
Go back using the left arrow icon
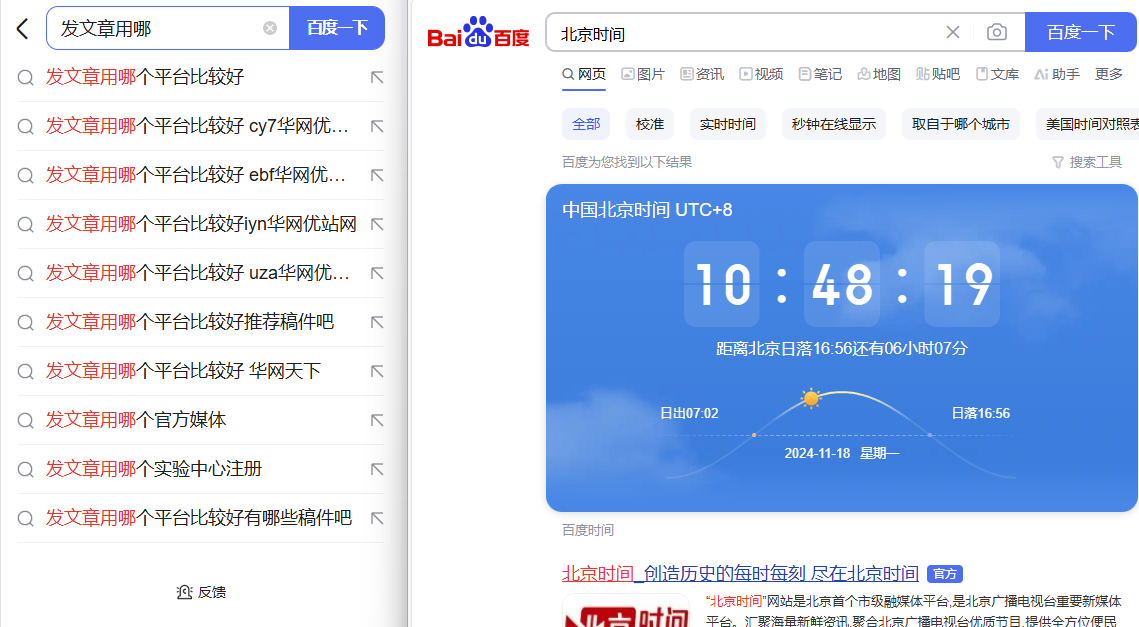pos(23,29)
